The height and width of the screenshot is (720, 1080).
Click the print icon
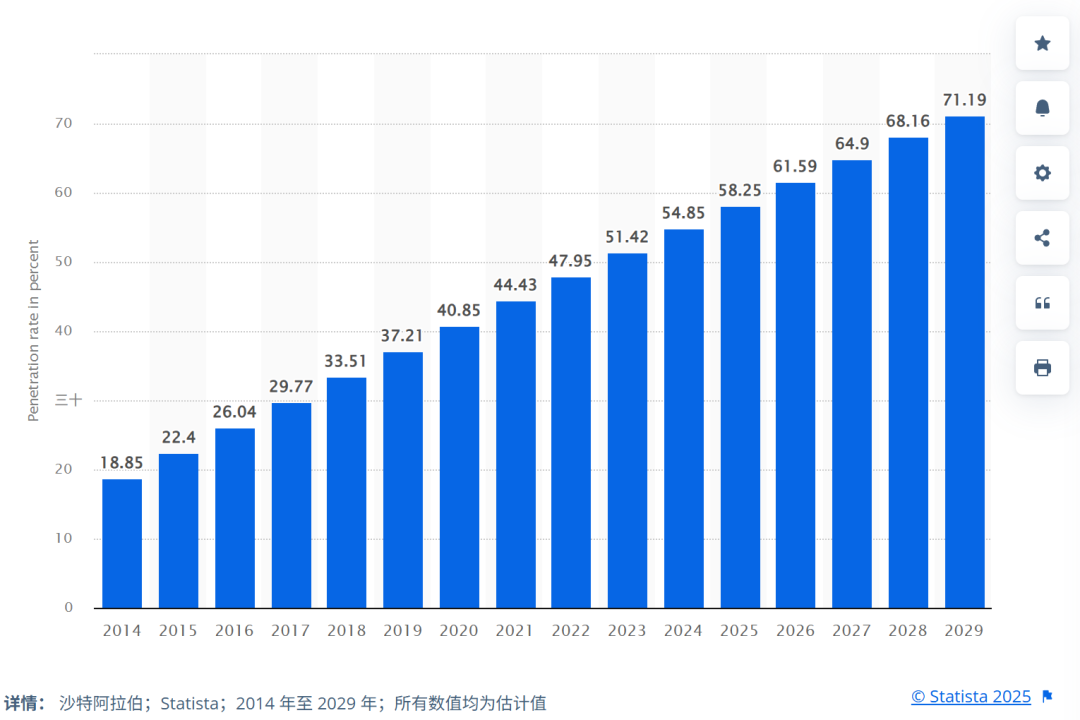coord(1042,368)
